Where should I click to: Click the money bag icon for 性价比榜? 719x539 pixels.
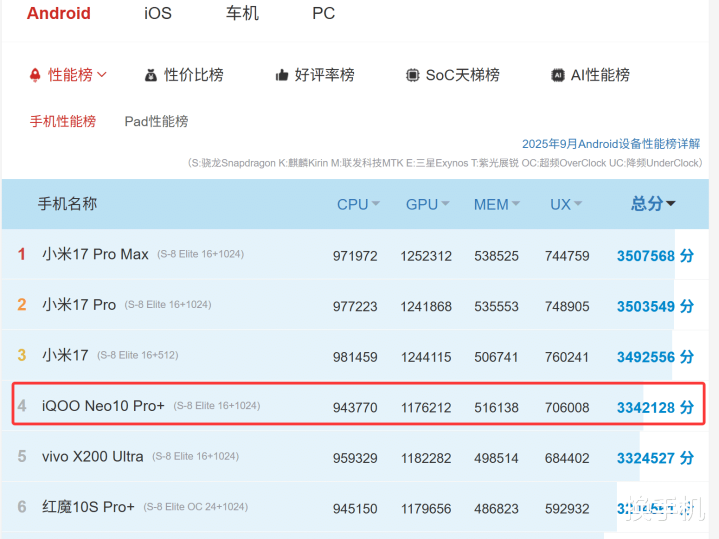point(151,75)
